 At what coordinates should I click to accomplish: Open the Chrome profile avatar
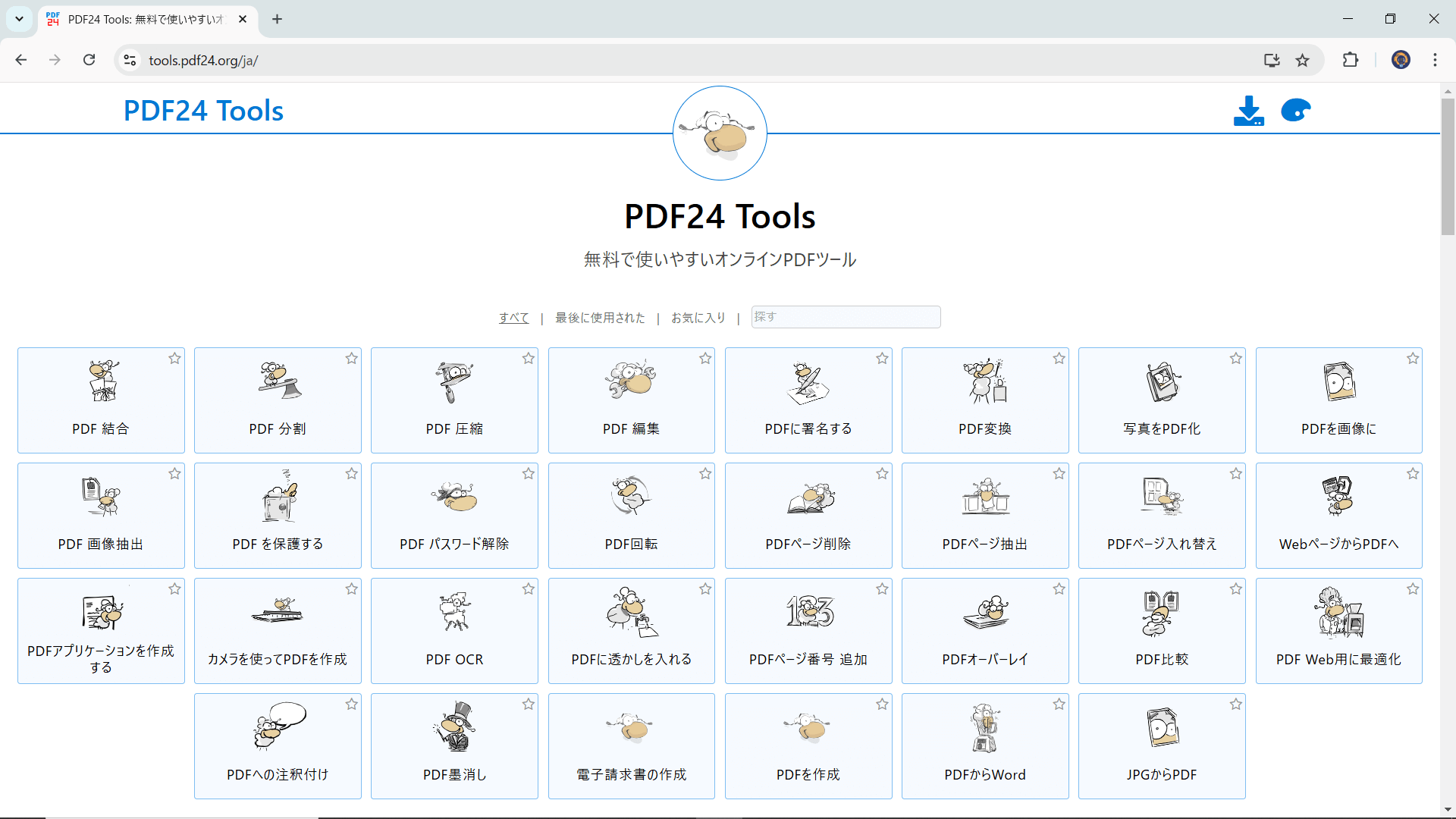[x=1401, y=60]
